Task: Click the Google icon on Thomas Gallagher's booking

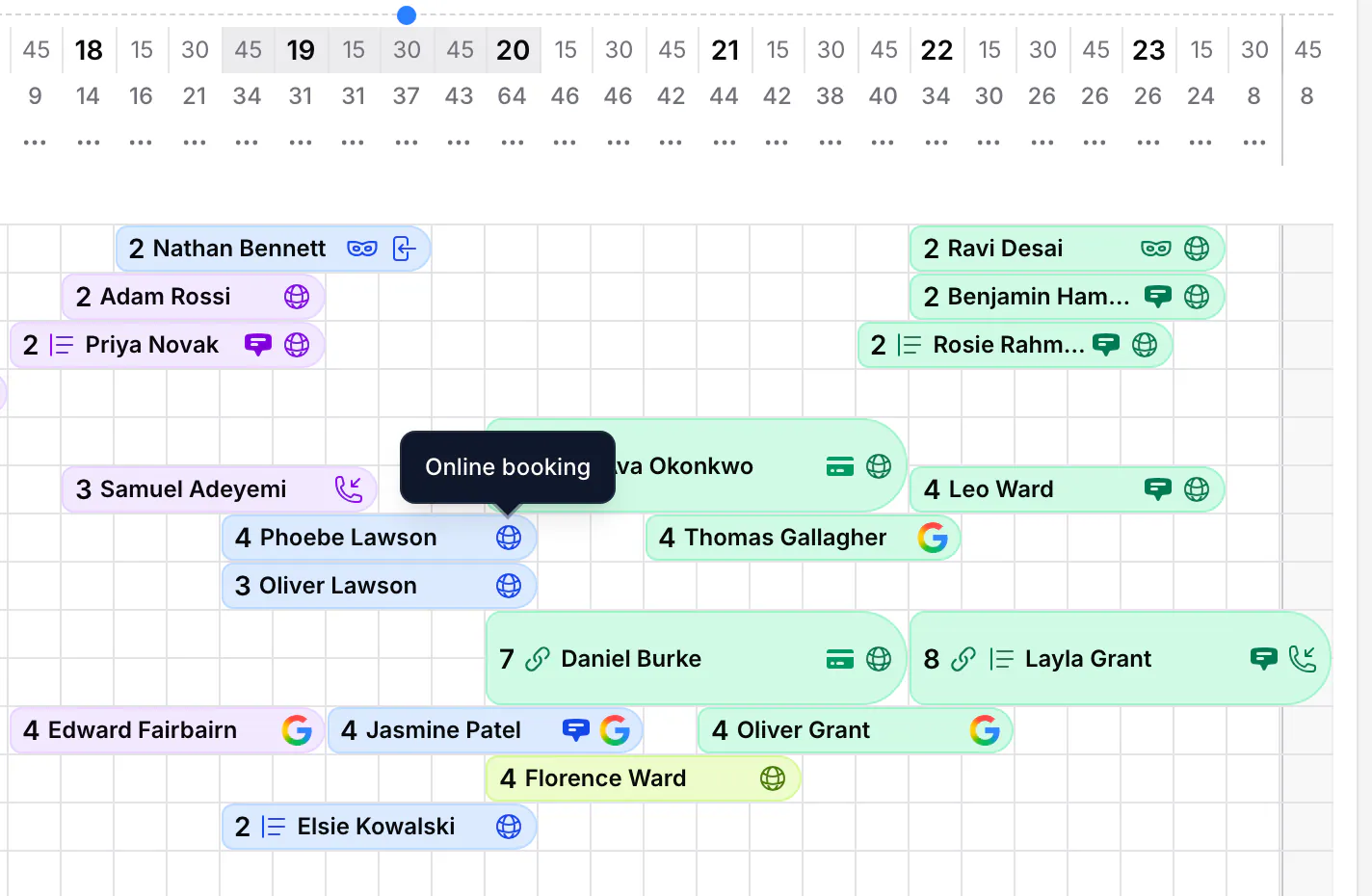Action: tap(933, 538)
